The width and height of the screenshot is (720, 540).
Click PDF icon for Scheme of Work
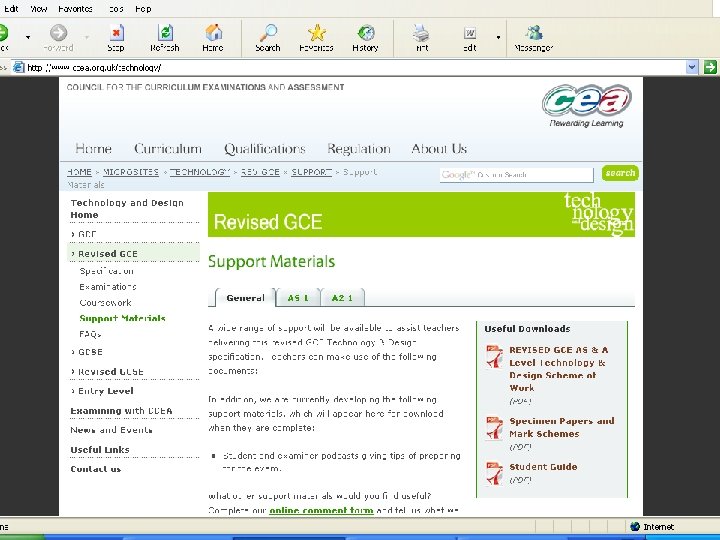tap(495, 357)
